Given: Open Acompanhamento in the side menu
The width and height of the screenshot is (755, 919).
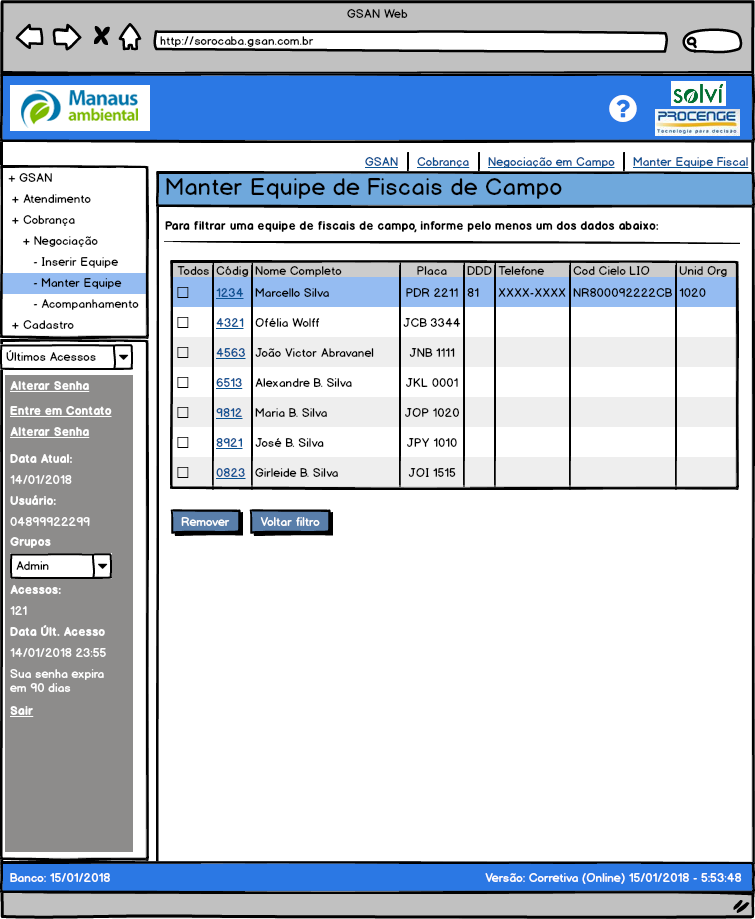Looking at the screenshot, I should click(x=89, y=304).
